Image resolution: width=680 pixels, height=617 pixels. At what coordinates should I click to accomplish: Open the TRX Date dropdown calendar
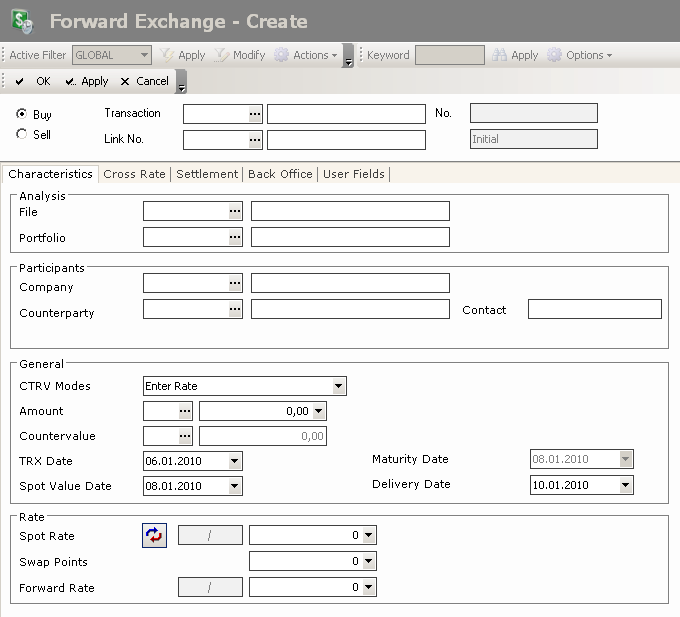coord(235,461)
